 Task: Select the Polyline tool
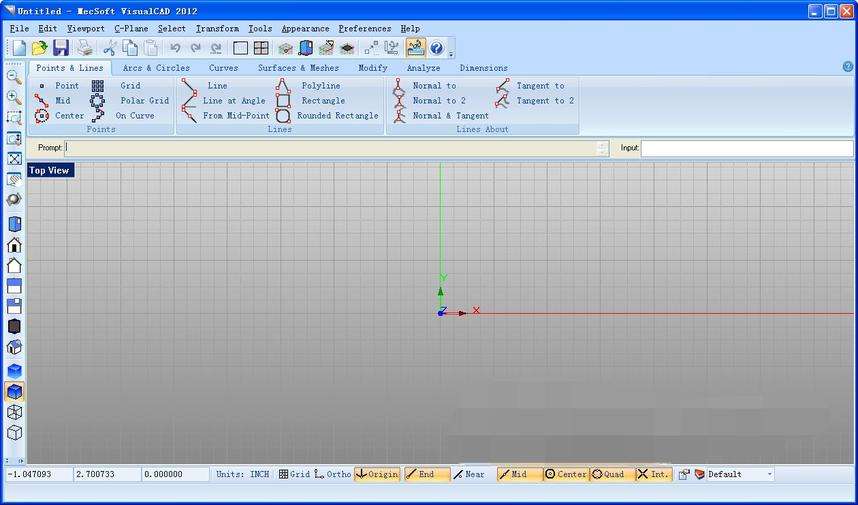pyautogui.click(x=308, y=85)
